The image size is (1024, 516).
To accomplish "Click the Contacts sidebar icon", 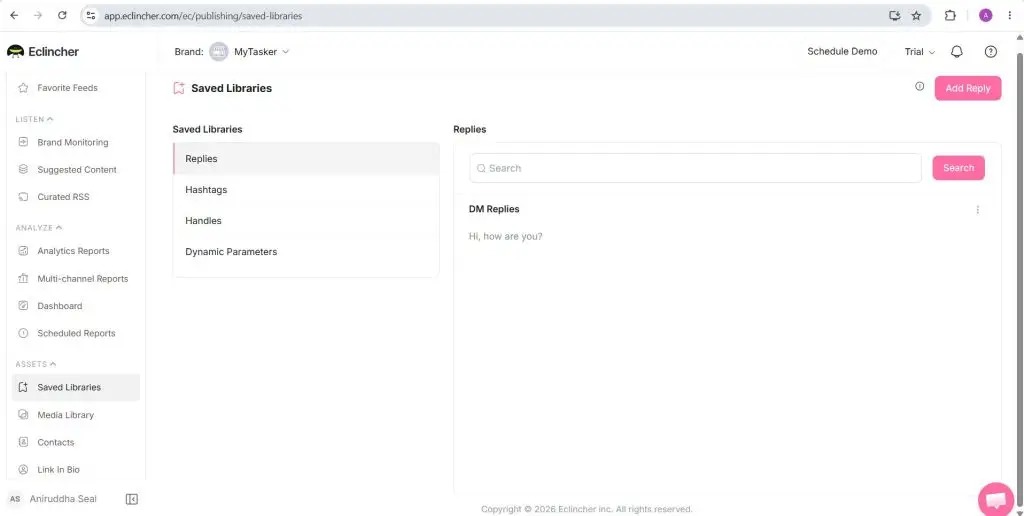I will pyautogui.click(x=24, y=442).
